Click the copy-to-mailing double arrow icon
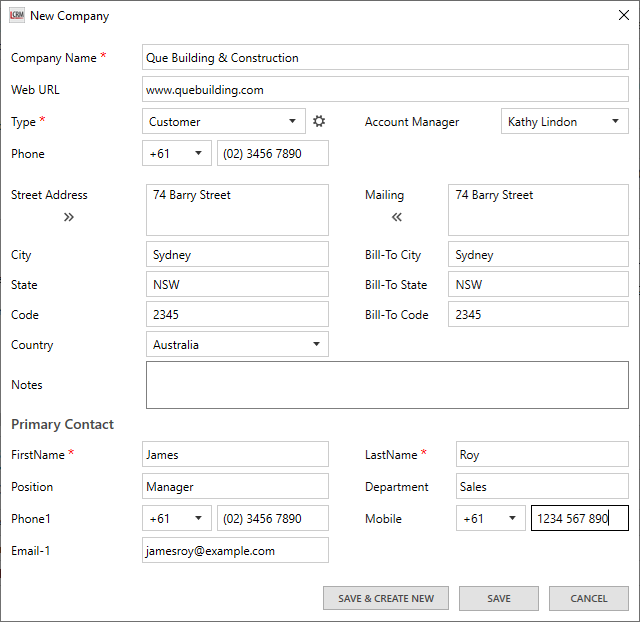This screenshot has width=640, height=622. (69, 217)
